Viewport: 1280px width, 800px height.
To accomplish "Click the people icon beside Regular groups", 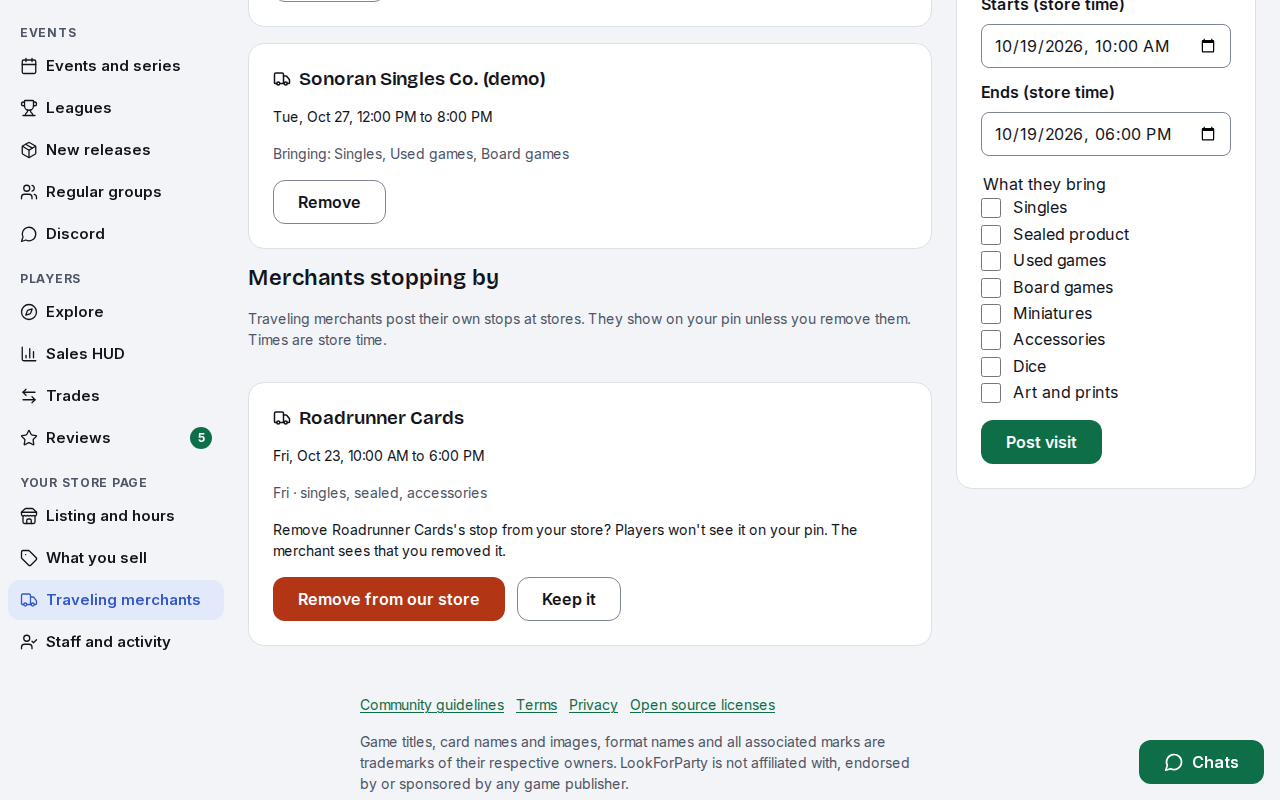I will (29, 192).
